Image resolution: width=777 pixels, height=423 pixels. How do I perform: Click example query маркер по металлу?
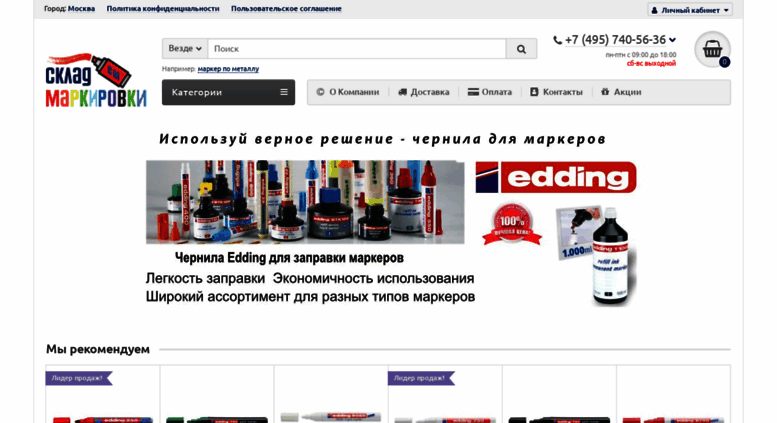point(228,69)
